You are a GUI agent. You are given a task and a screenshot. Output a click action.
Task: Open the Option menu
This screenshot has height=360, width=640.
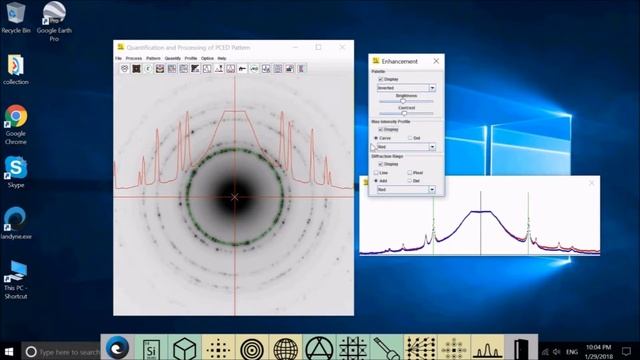[x=207, y=58]
